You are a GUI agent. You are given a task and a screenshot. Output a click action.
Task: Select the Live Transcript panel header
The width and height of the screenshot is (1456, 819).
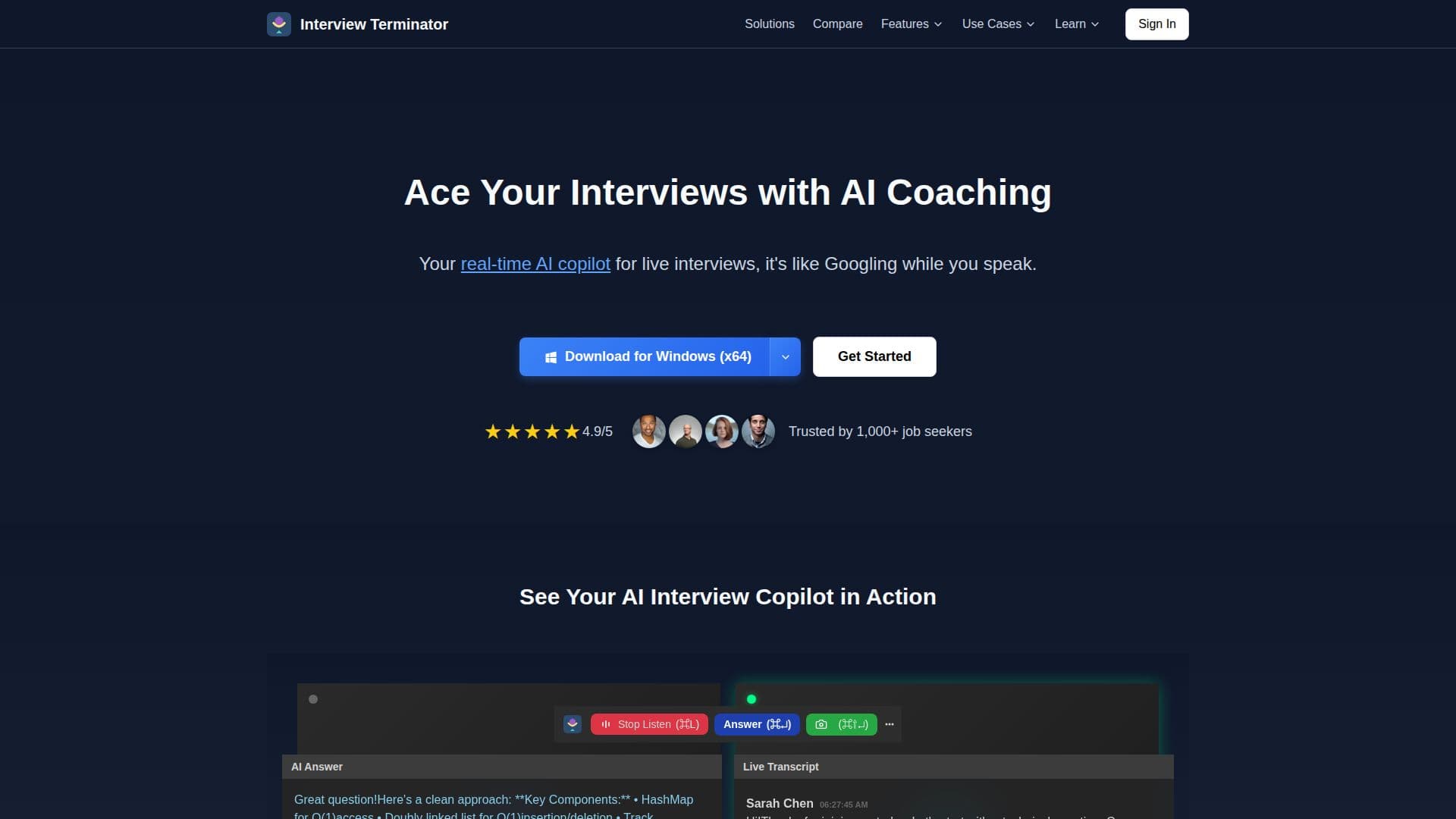[x=954, y=767]
